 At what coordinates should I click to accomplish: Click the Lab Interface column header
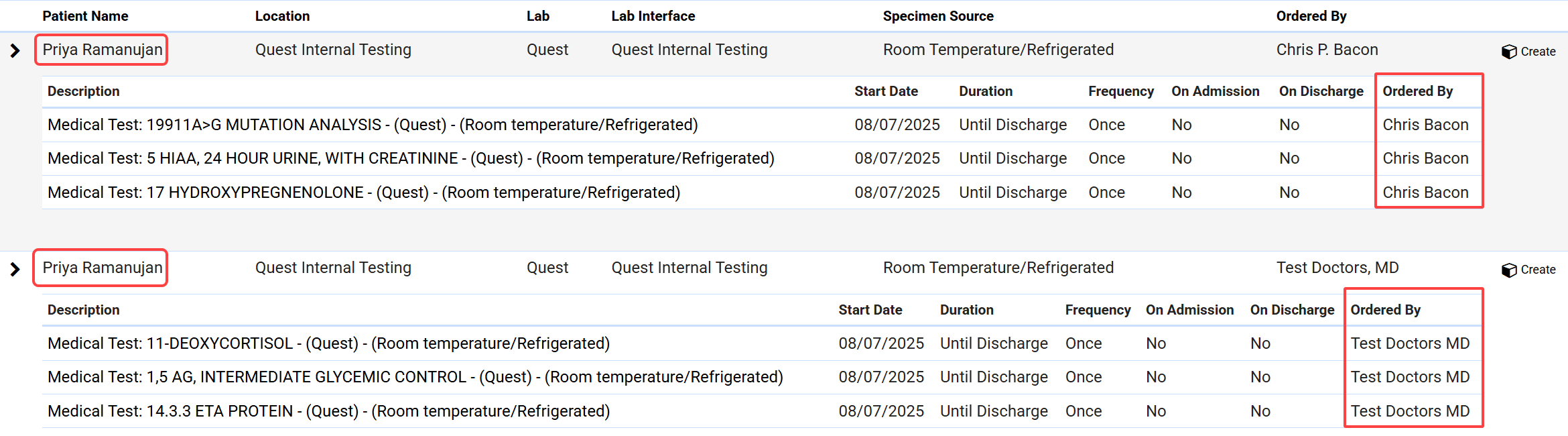point(653,16)
